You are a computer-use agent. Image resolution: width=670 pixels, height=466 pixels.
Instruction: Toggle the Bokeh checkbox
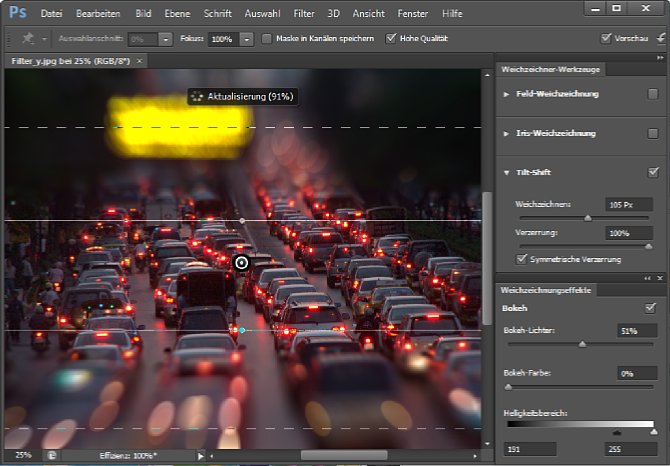coord(650,308)
